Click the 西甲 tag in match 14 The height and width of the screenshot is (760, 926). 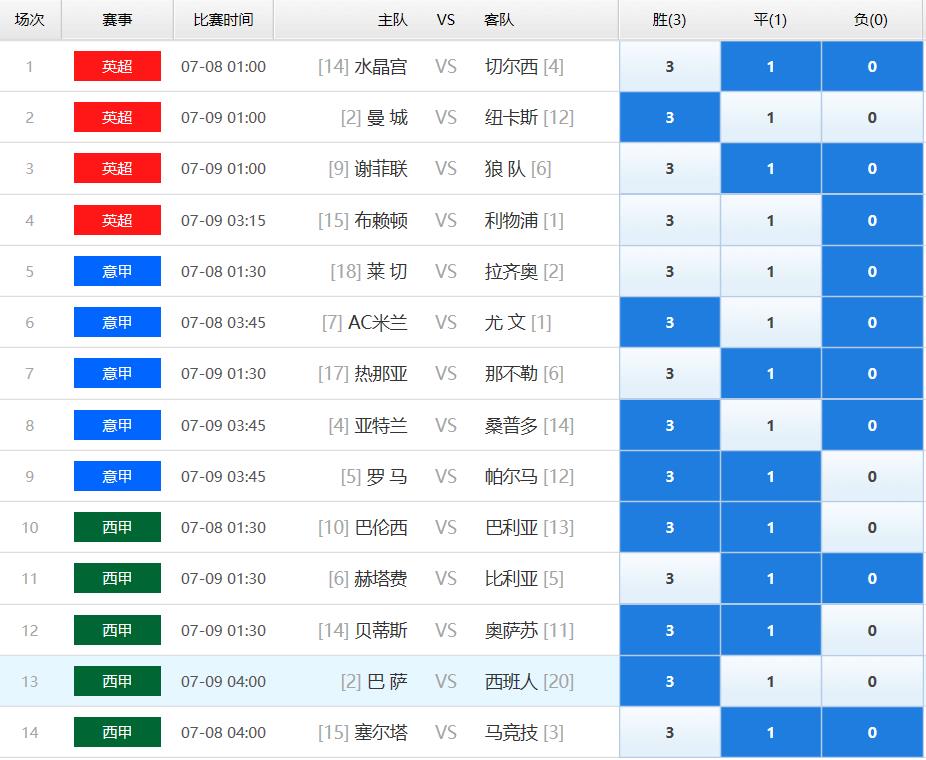117,732
